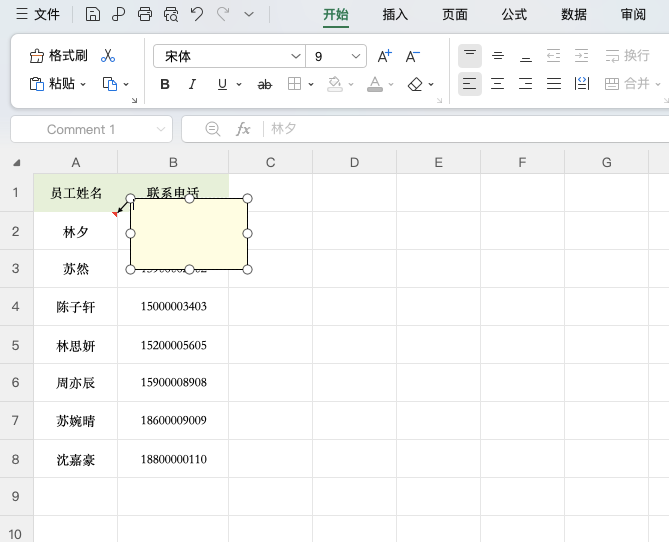Expand underline style options arrow
This screenshot has height=542, width=669.
click(239, 85)
